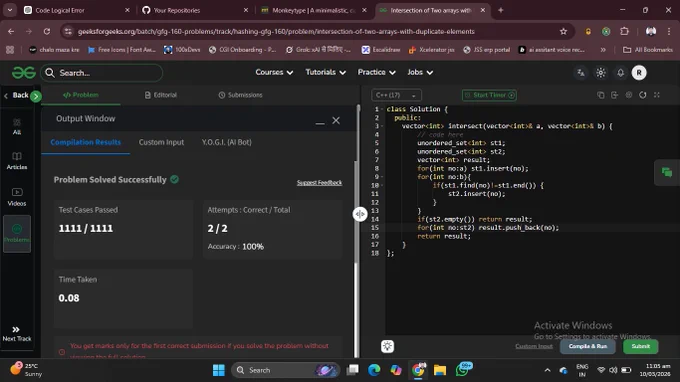The height and width of the screenshot is (382, 680).
Task: Click the panel splitter handle
Action: pyautogui.click(x=360, y=214)
